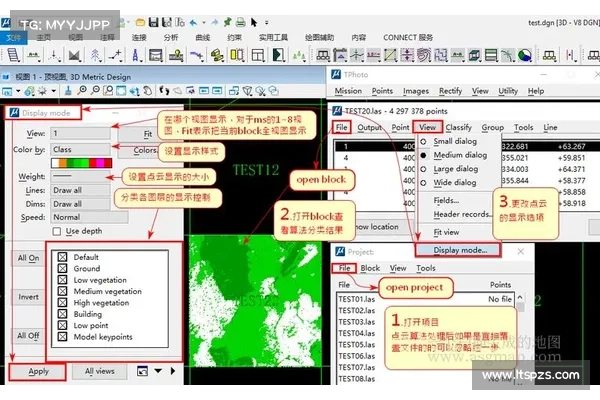Viewport: 600px width, 400px height.
Task: Toggle the Low vegetation checkbox
Action: pos(62,280)
